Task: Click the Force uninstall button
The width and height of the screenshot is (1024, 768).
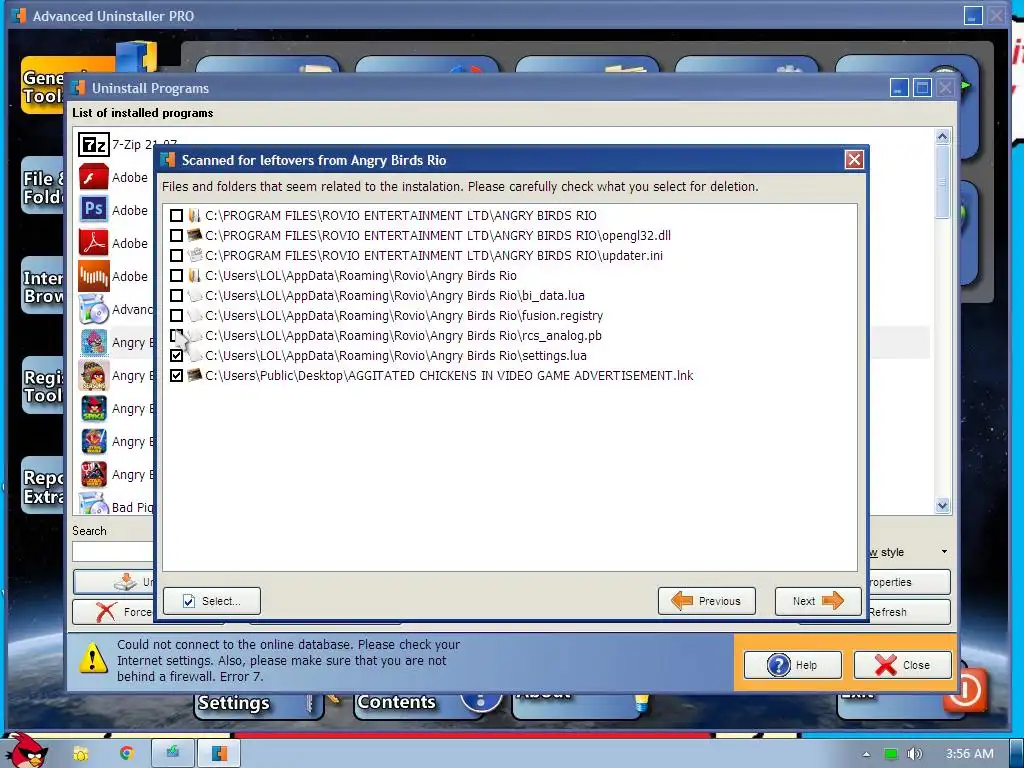Action: coord(114,612)
